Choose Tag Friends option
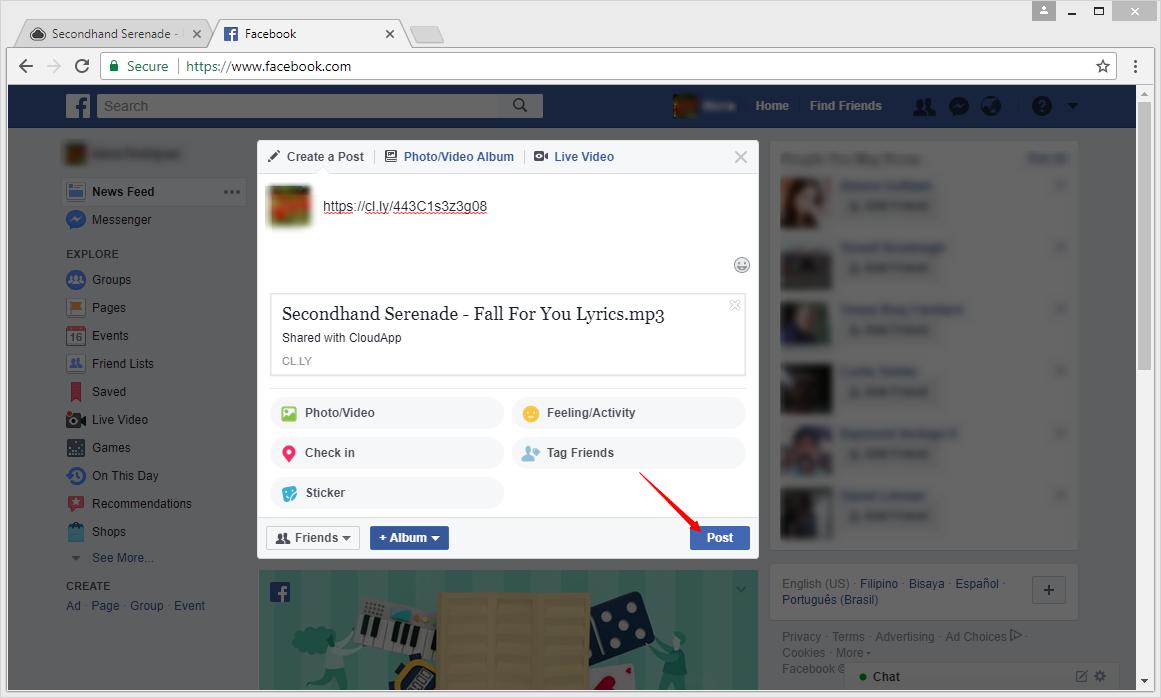This screenshot has height=698, width=1161. (x=629, y=453)
